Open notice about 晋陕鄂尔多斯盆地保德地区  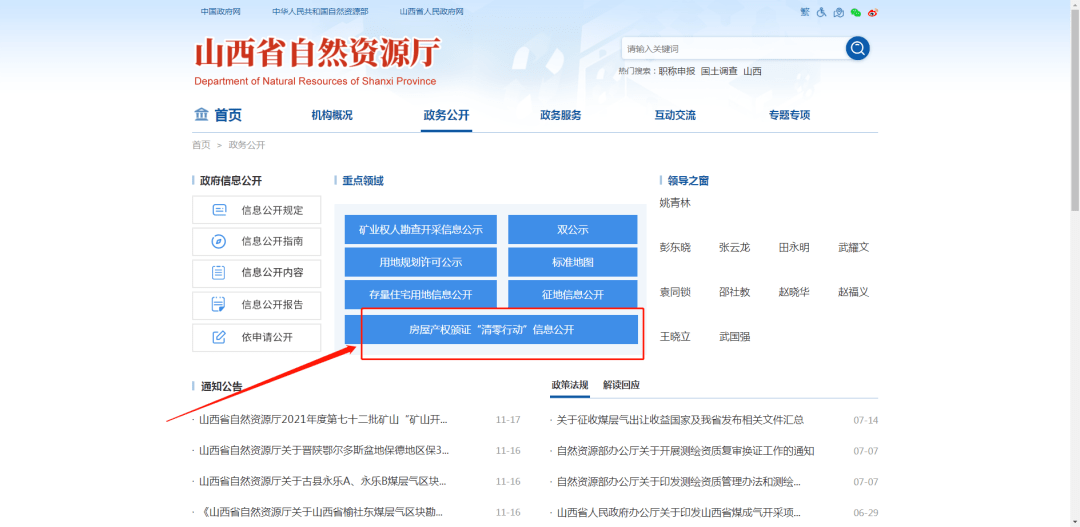[x=324, y=451]
